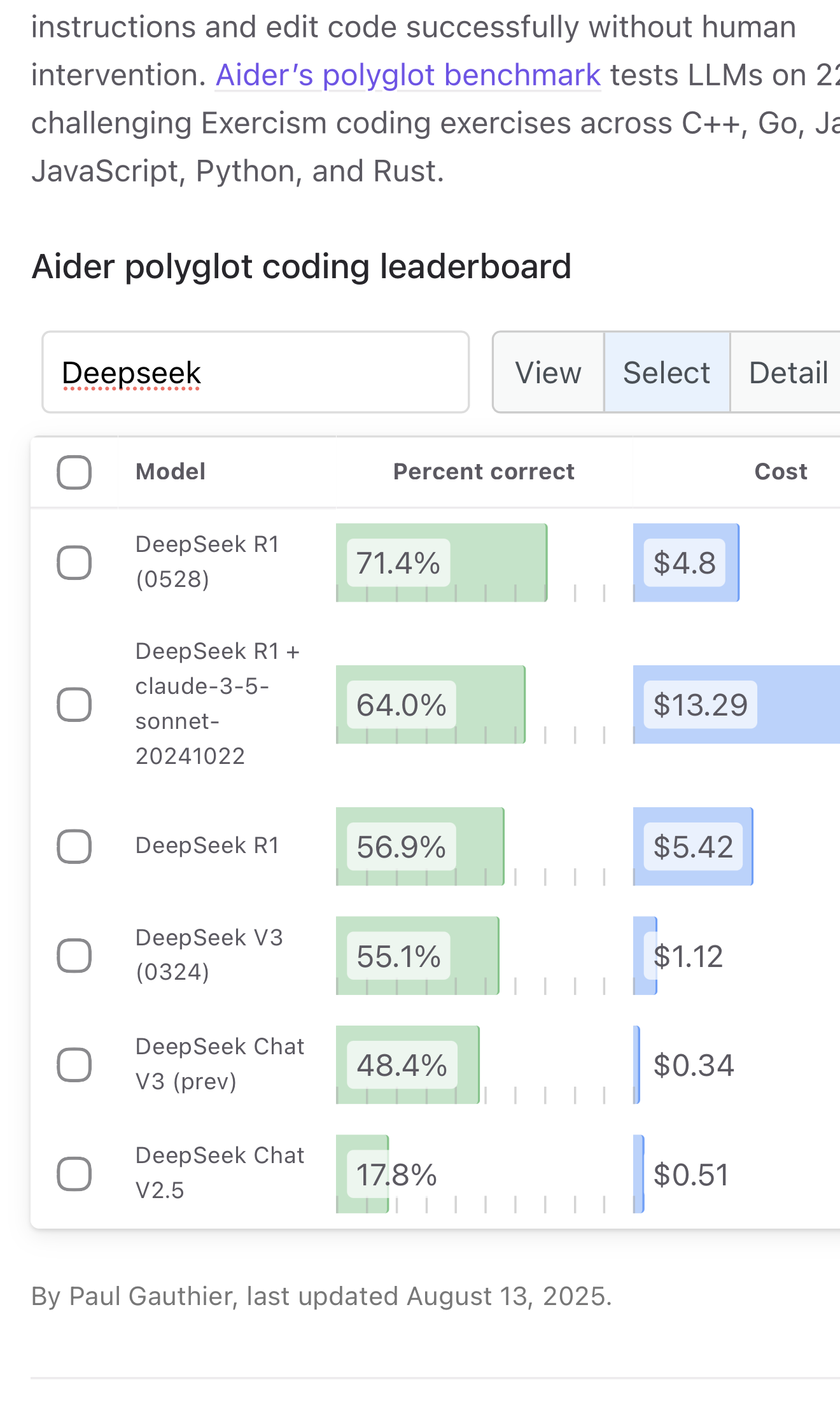The width and height of the screenshot is (840, 1412).
Task: Click the 17.8% percent correct bar
Action: [362, 1174]
